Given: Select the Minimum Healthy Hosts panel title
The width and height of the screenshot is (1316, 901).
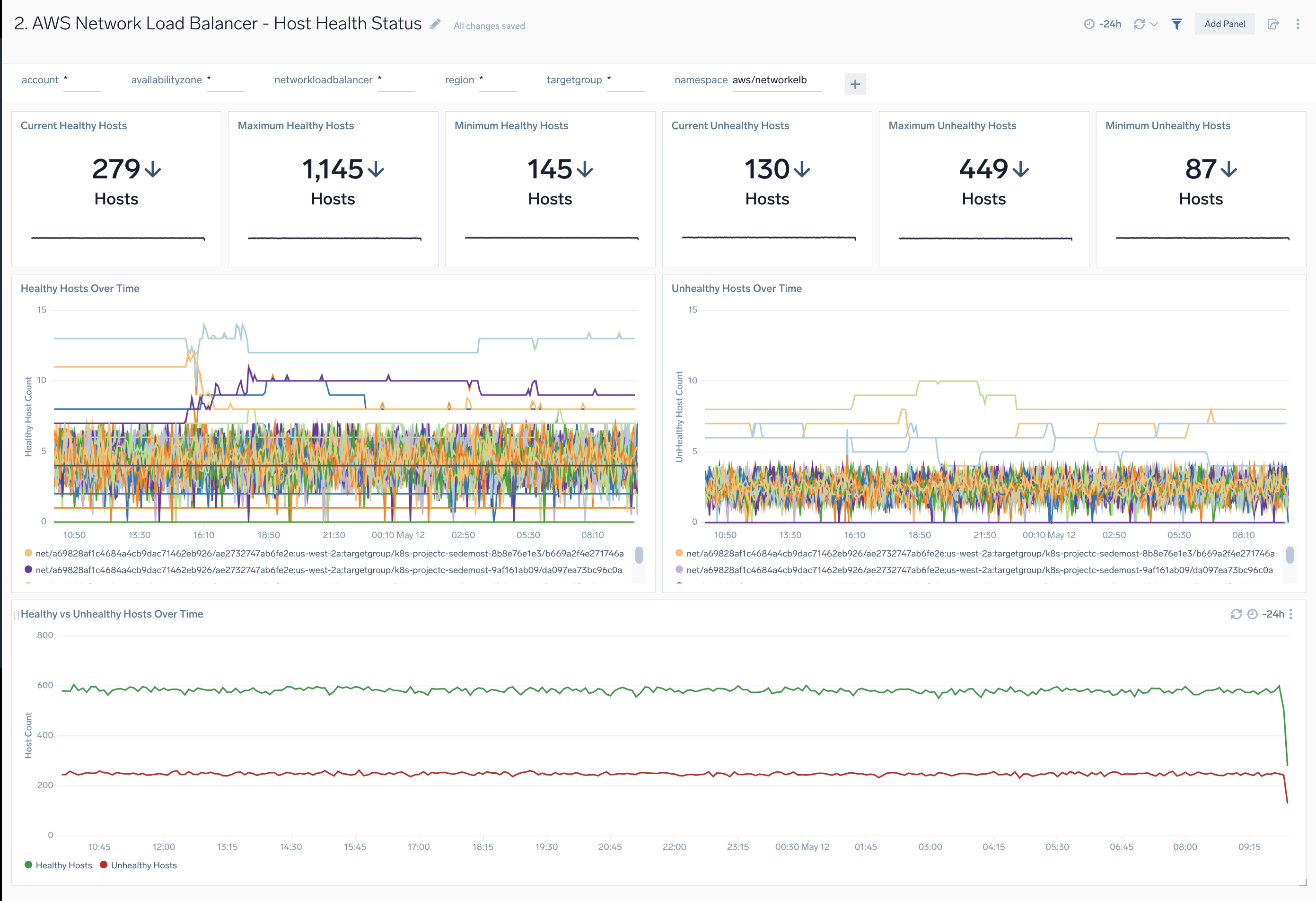Looking at the screenshot, I should click(x=511, y=126).
